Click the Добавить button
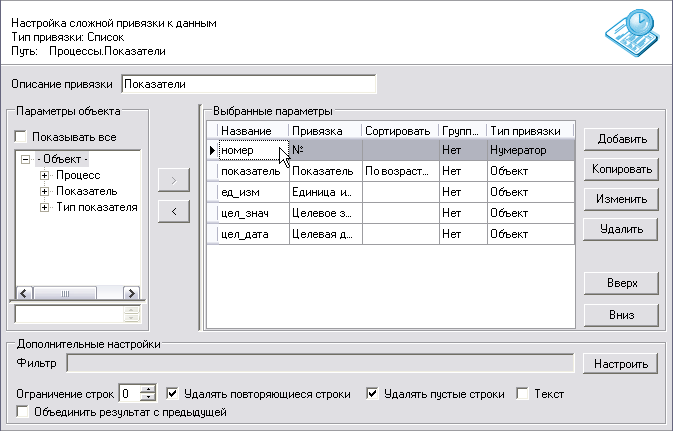 tap(621, 139)
